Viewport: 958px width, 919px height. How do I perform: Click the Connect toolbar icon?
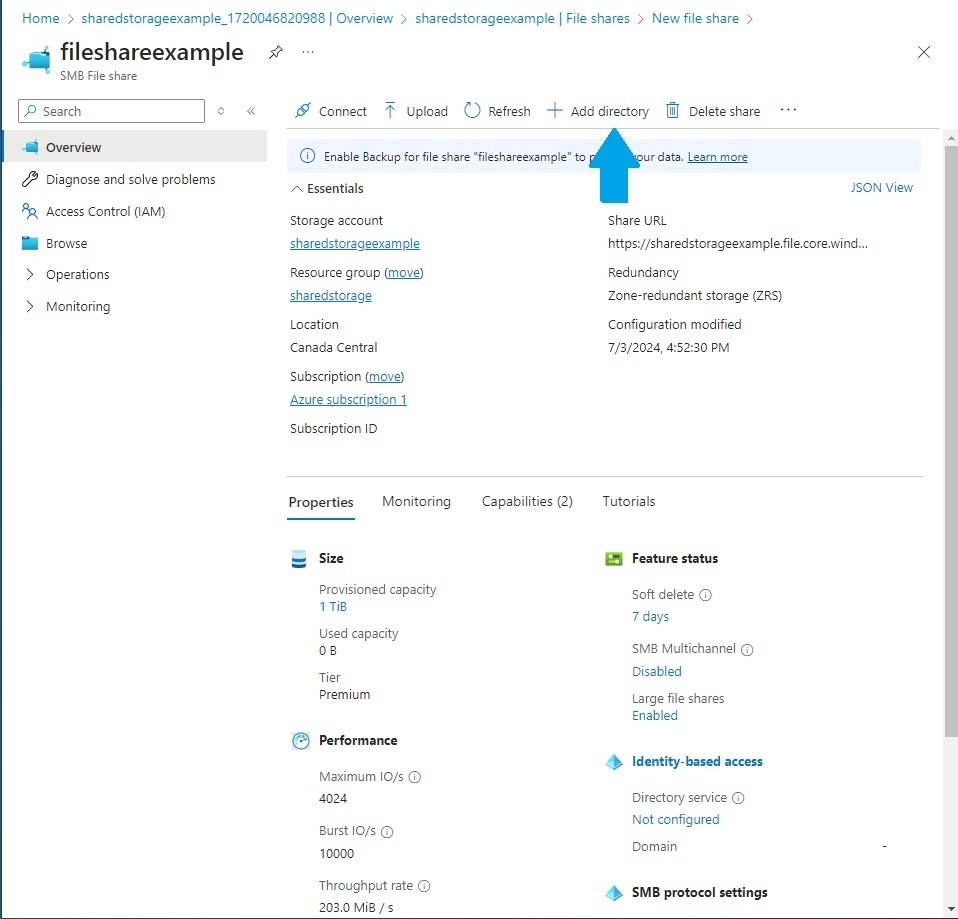point(302,111)
